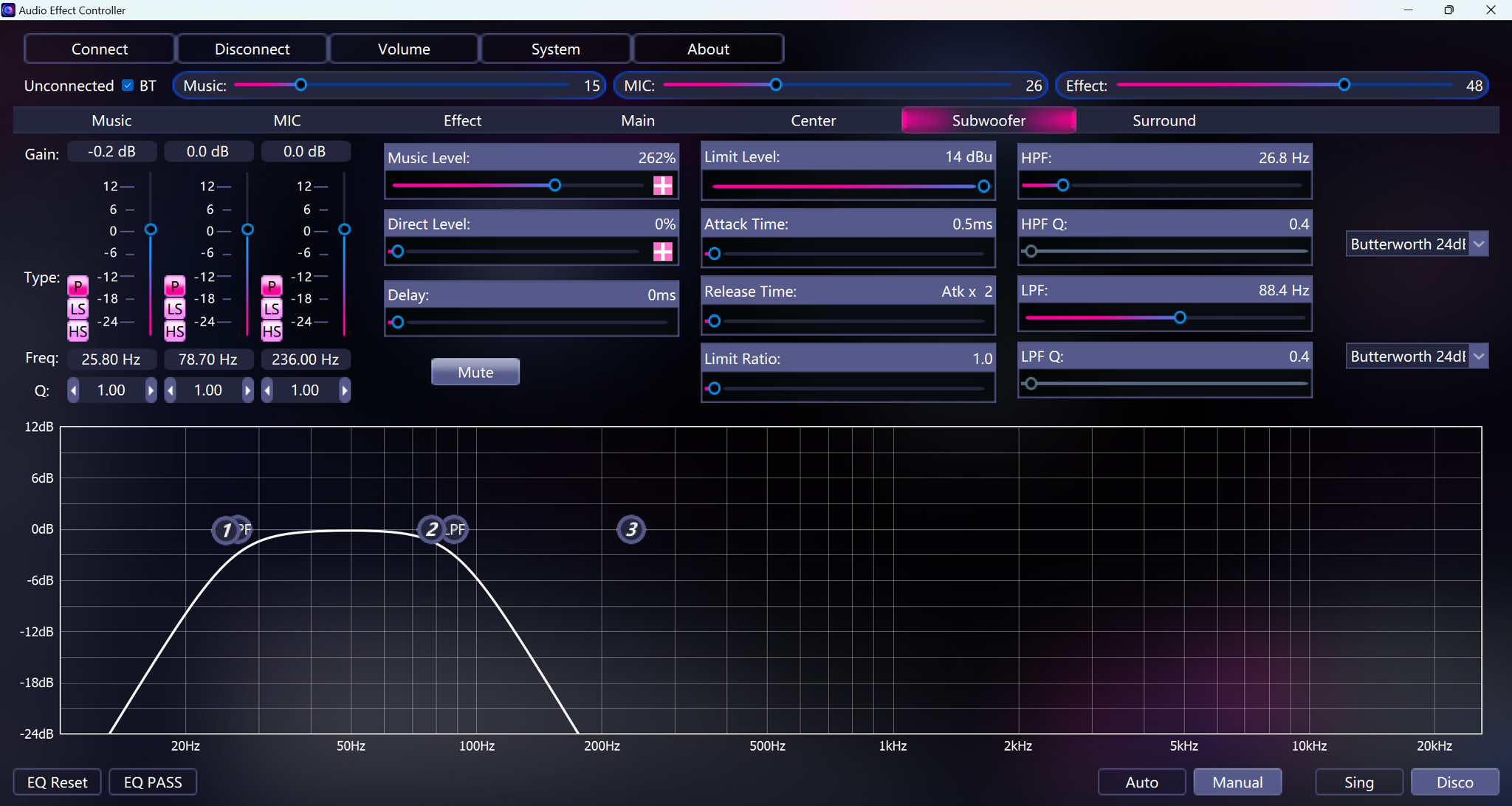Select EQ node 3 on the graph
Image resolution: width=1512 pixels, height=806 pixels.
click(631, 529)
